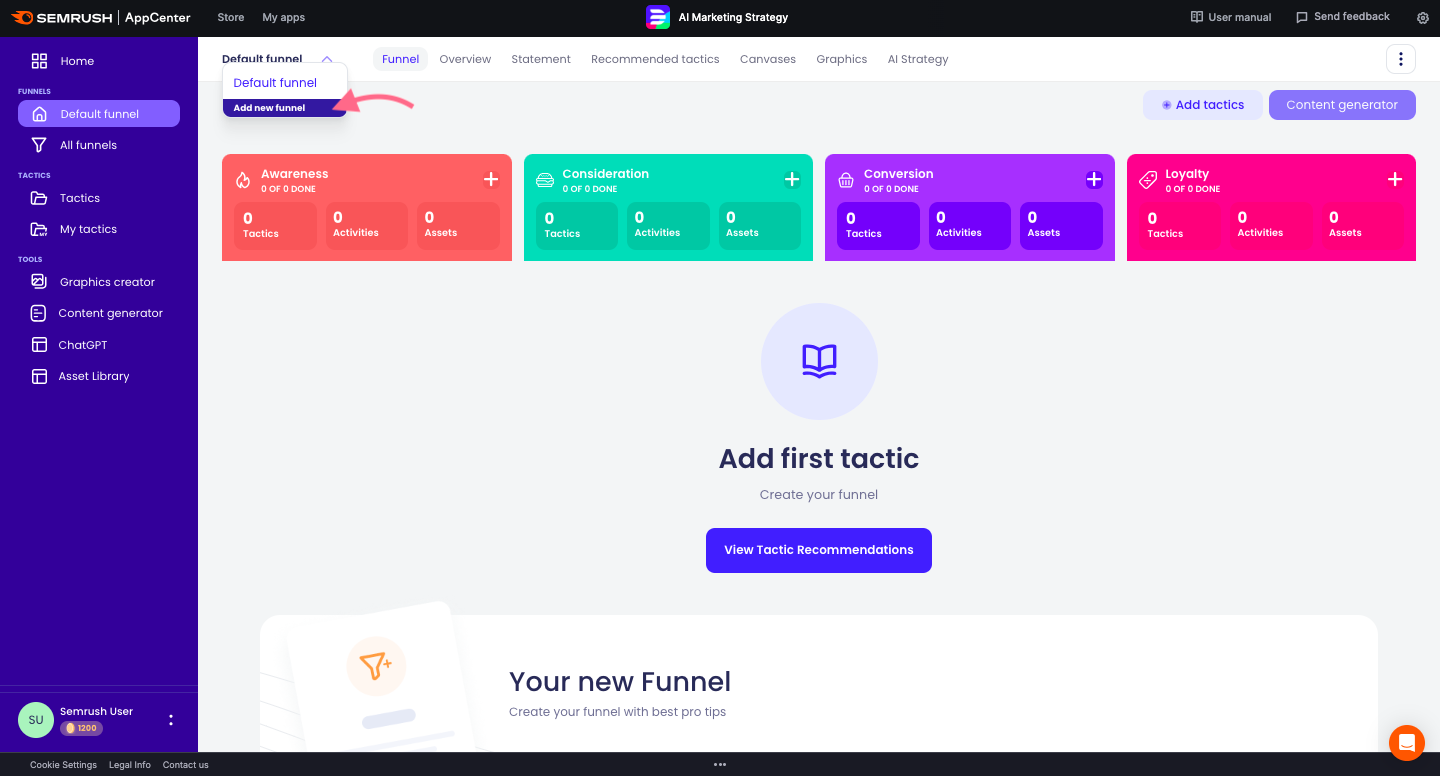Select All funnels in the sidebar
Screen dimensions: 1440x776
click(88, 145)
